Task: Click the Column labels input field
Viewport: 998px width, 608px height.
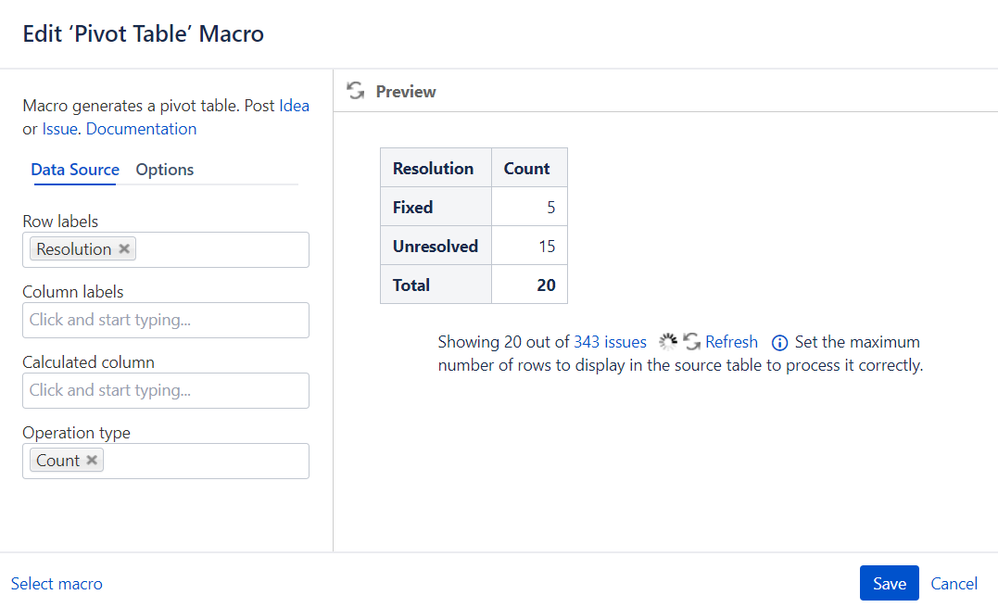Action: [x=165, y=320]
